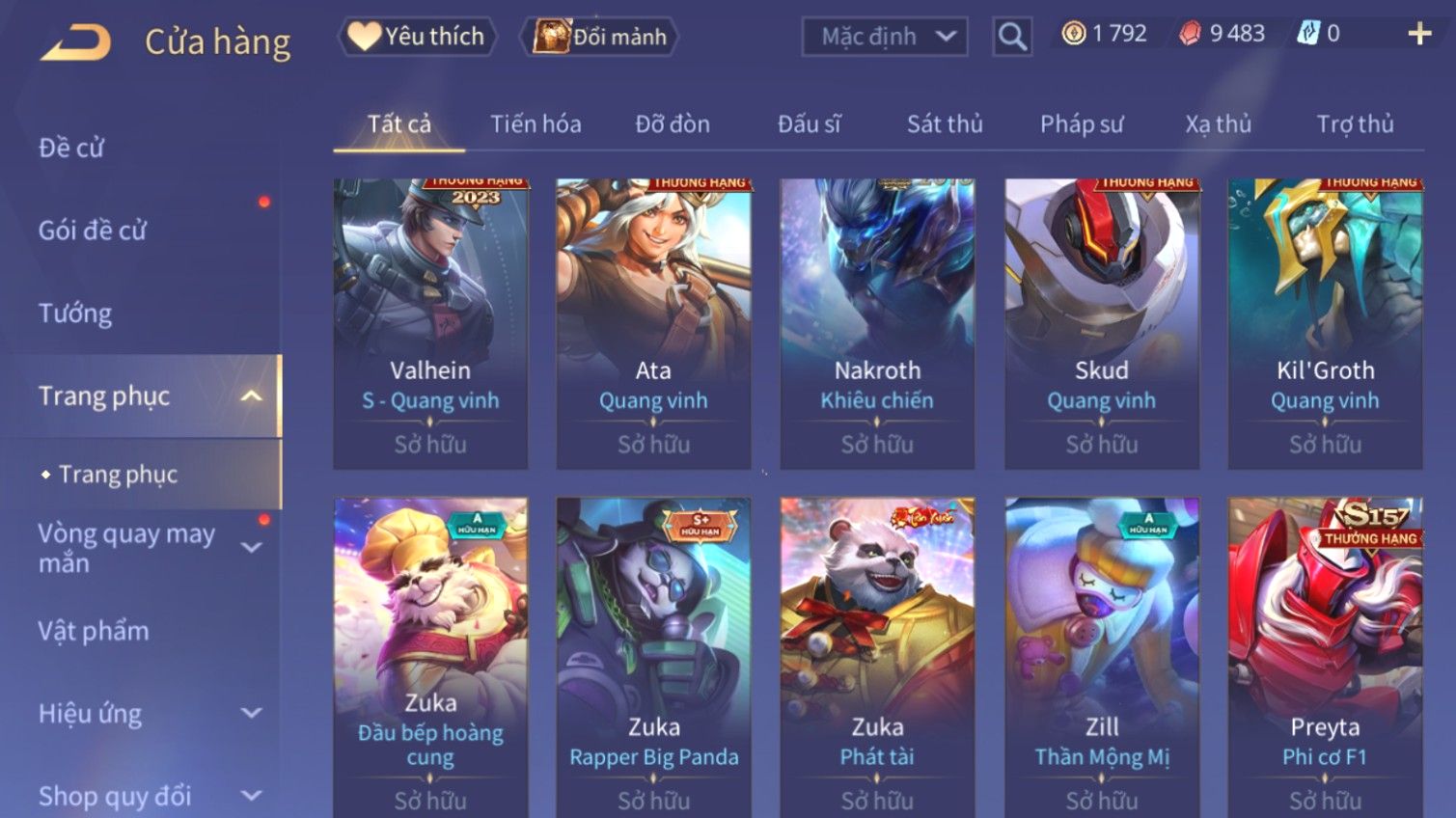Select the Nakroth Khiêu chiến skin card
Image resolution: width=1456 pixels, height=818 pixels.
coord(877,324)
